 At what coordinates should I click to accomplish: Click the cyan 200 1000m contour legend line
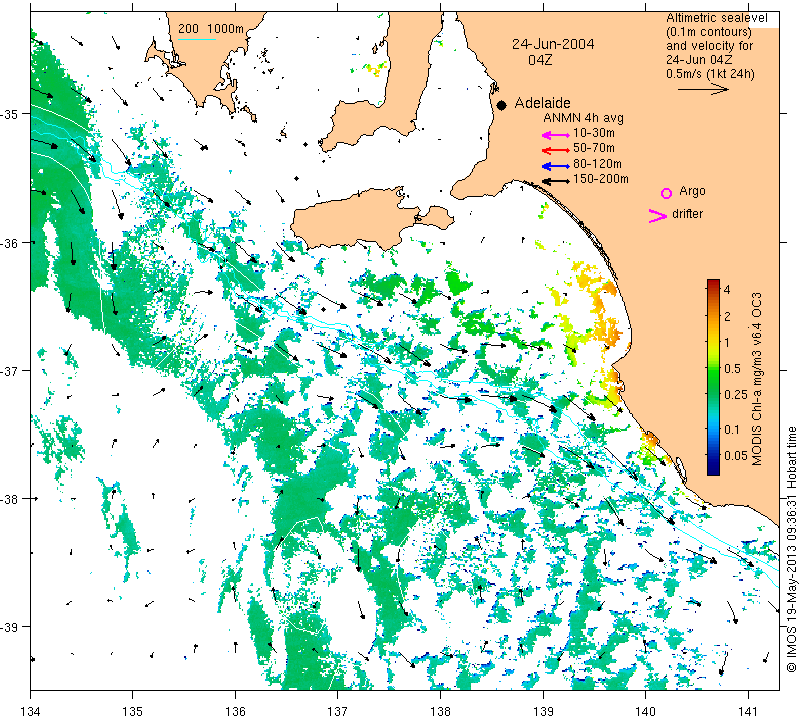(196, 39)
